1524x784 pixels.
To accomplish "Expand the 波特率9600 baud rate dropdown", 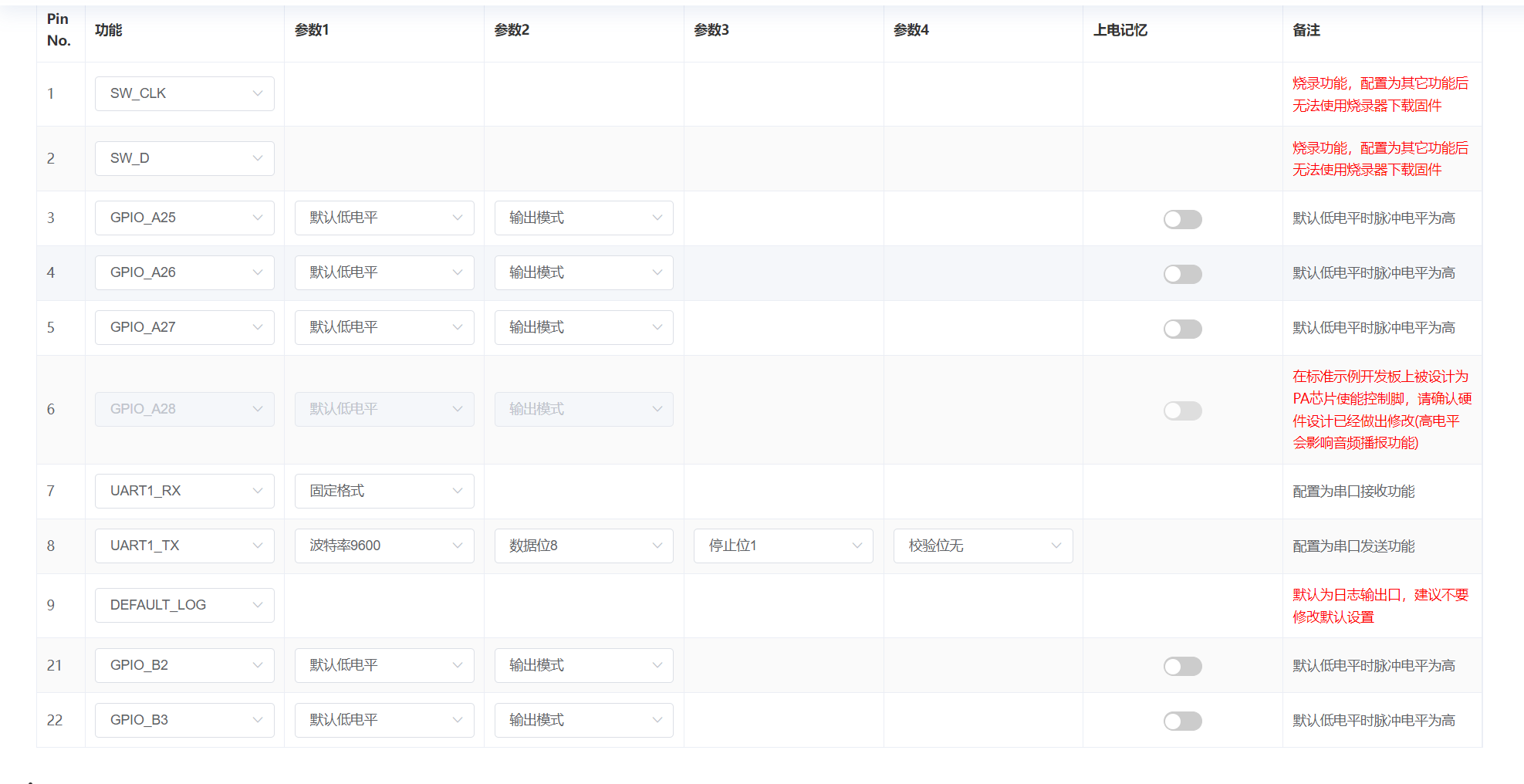I will [384, 546].
